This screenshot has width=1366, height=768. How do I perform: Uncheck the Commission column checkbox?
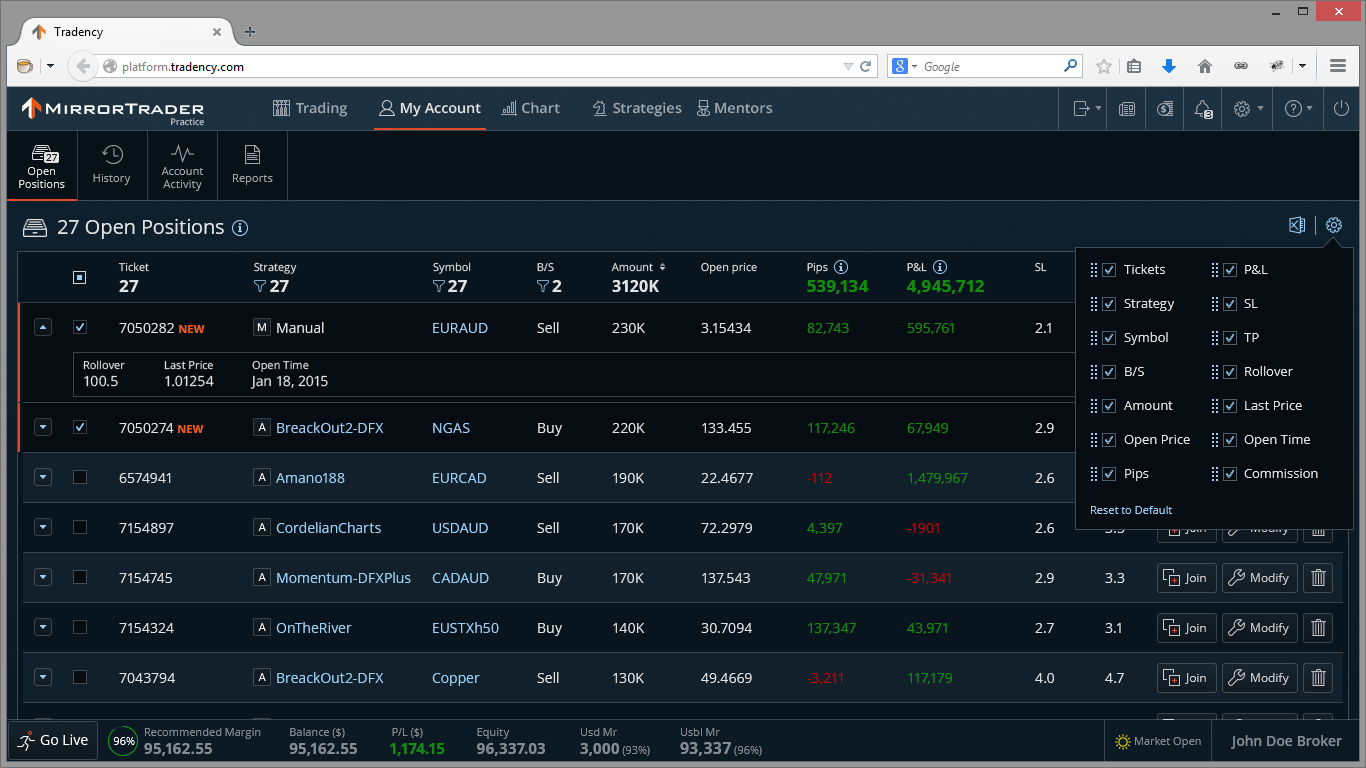tap(1230, 474)
